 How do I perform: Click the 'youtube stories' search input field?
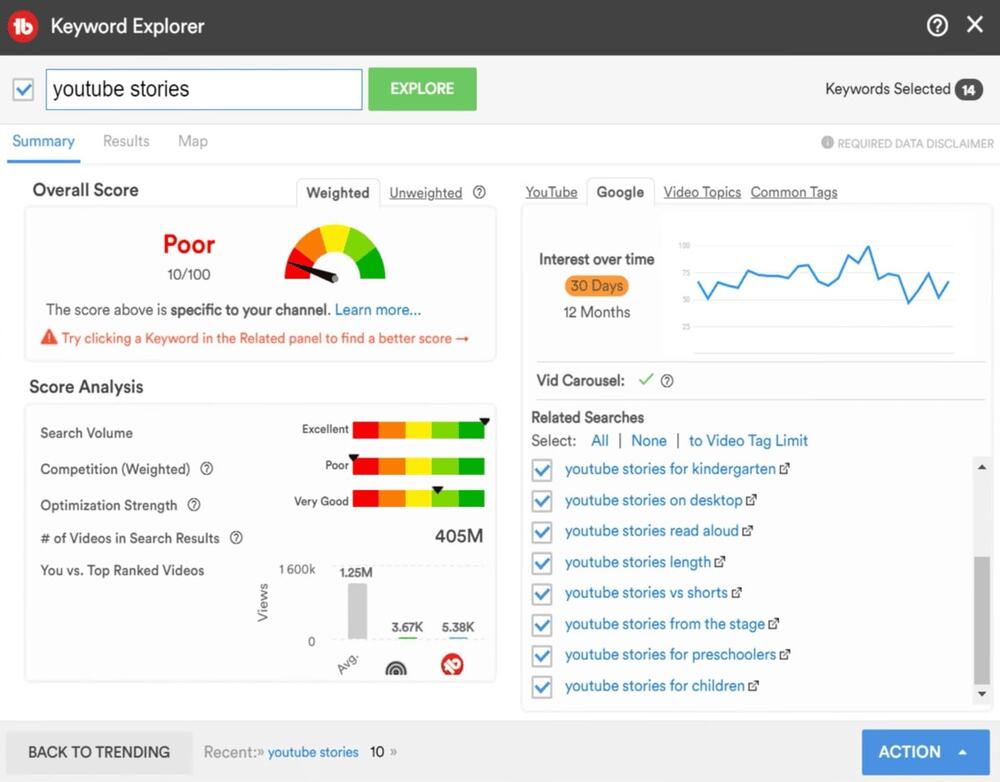[x=204, y=89]
